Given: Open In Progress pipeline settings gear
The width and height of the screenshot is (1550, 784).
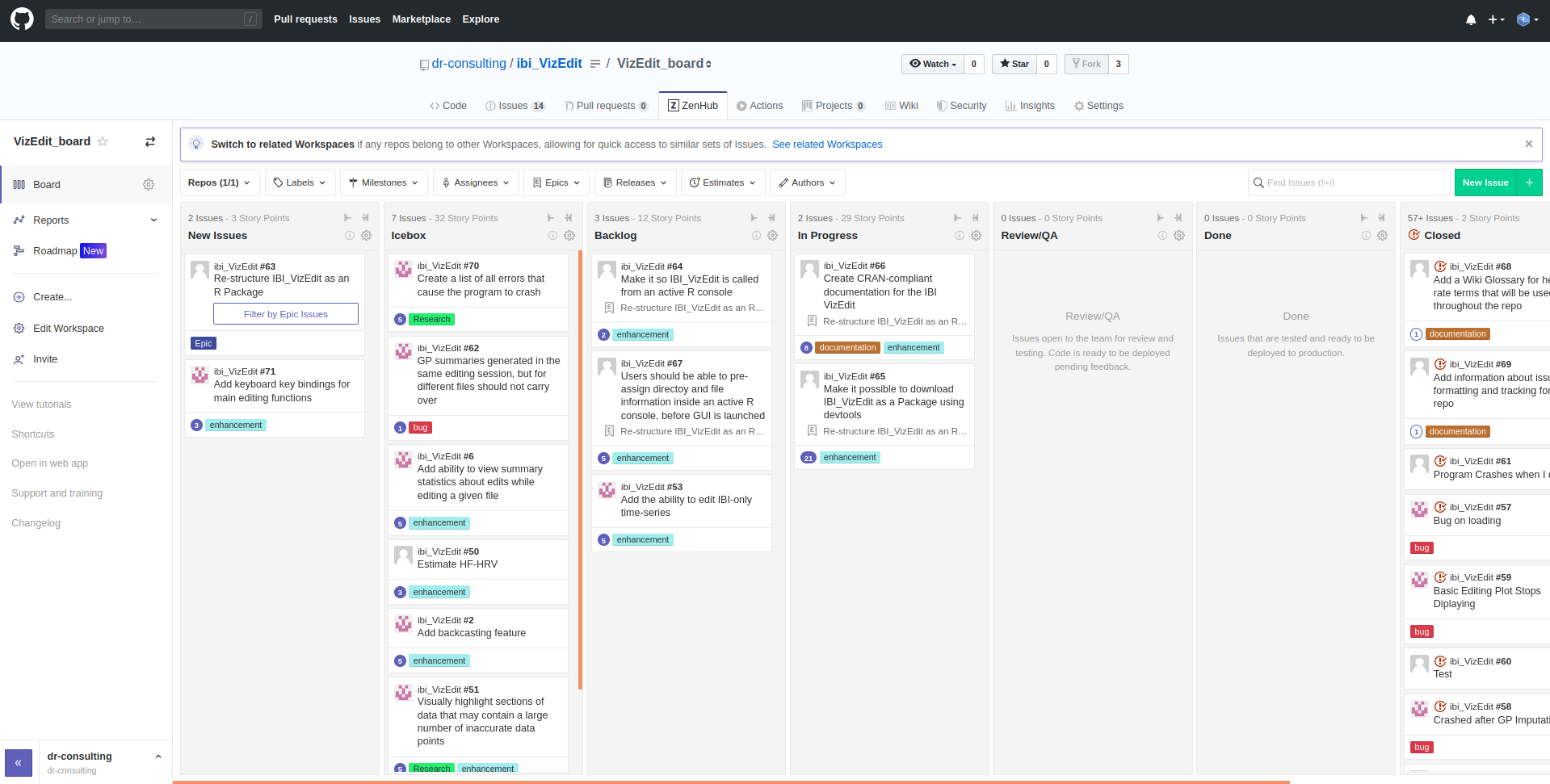Looking at the screenshot, I should tap(976, 236).
